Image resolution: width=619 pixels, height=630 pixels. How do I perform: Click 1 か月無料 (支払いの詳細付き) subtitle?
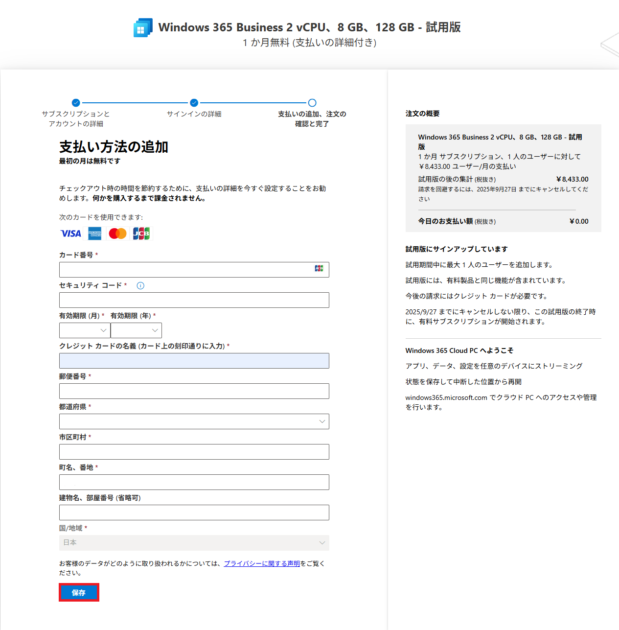coord(310,43)
